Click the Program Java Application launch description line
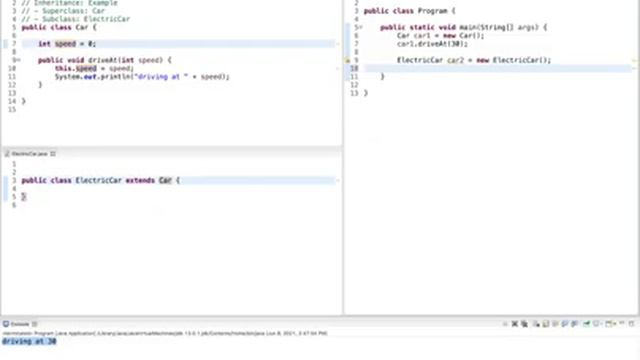The width and height of the screenshot is (640, 360). click(165, 333)
